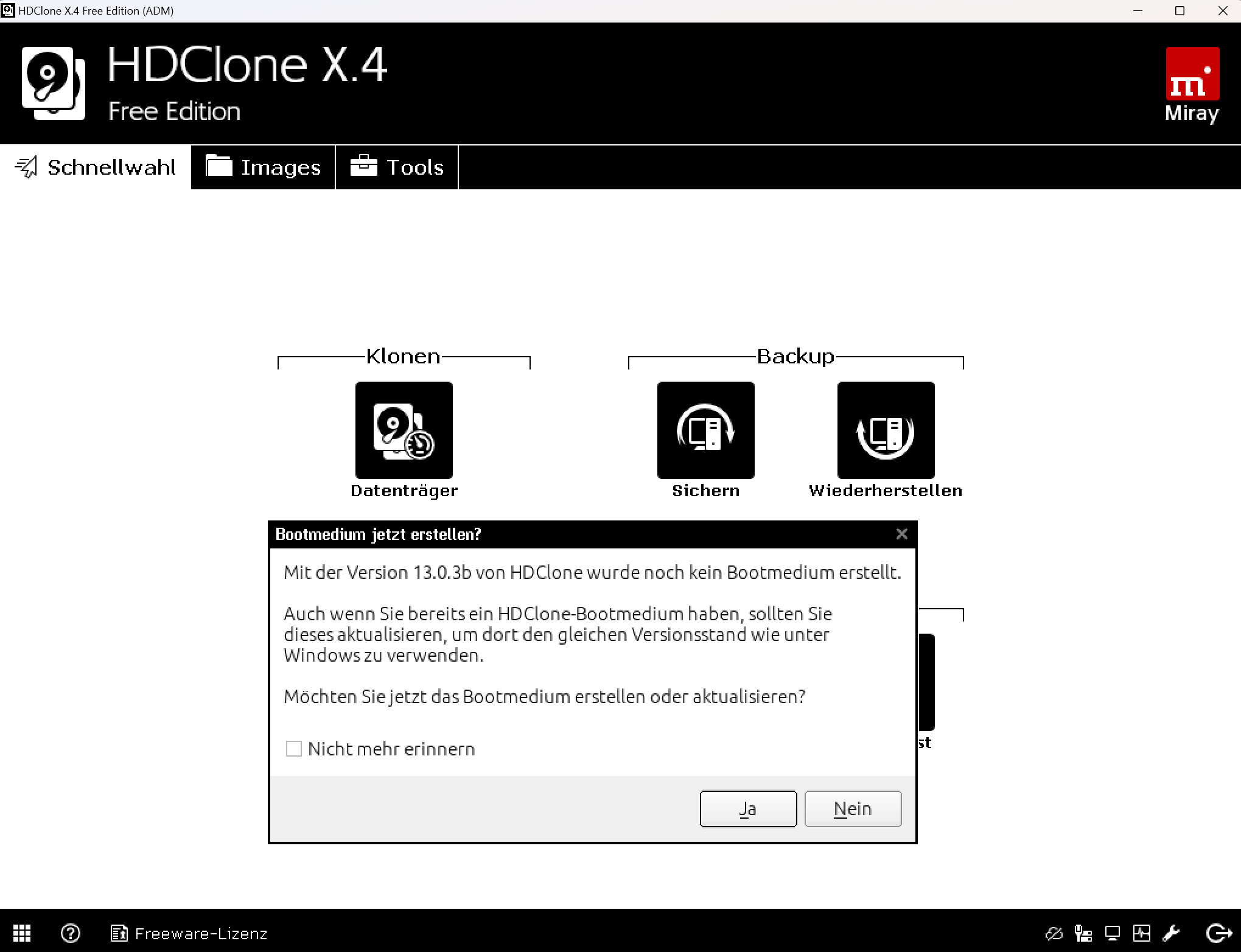Switch to the Images tab
Screen dimensions: 1241x952
click(x=264, y=167)
